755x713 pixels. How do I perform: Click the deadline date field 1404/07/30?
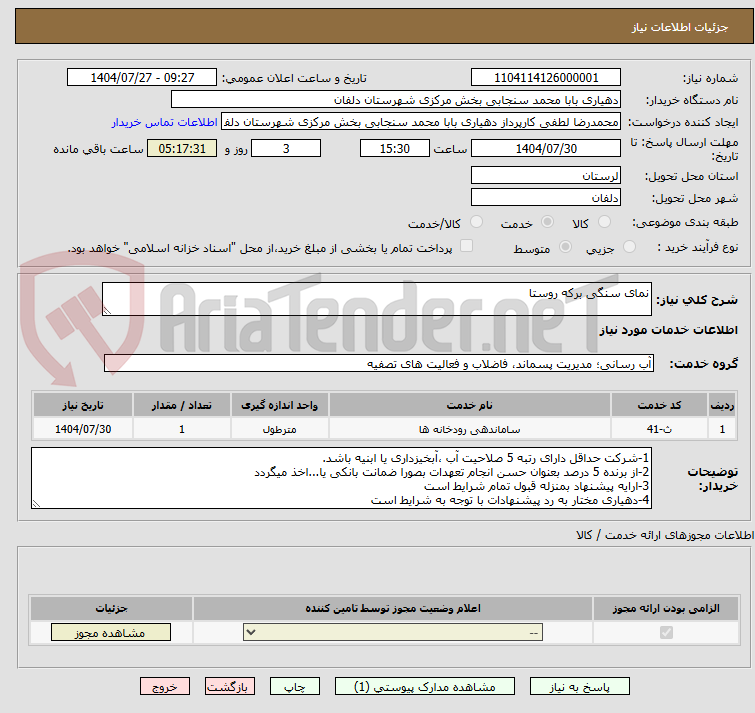[546, 148]
